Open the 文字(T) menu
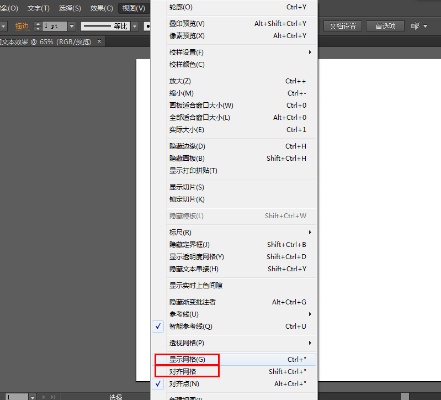The width and height of the screenshot is (441, 400). point(38,8)
